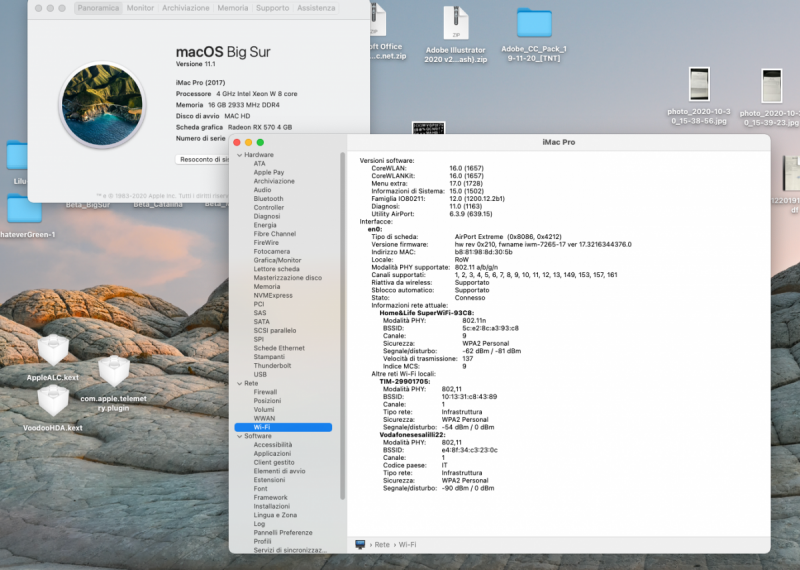Select photo_2020-10-30_15-38-56.jpg file

[x=699, y=84]
